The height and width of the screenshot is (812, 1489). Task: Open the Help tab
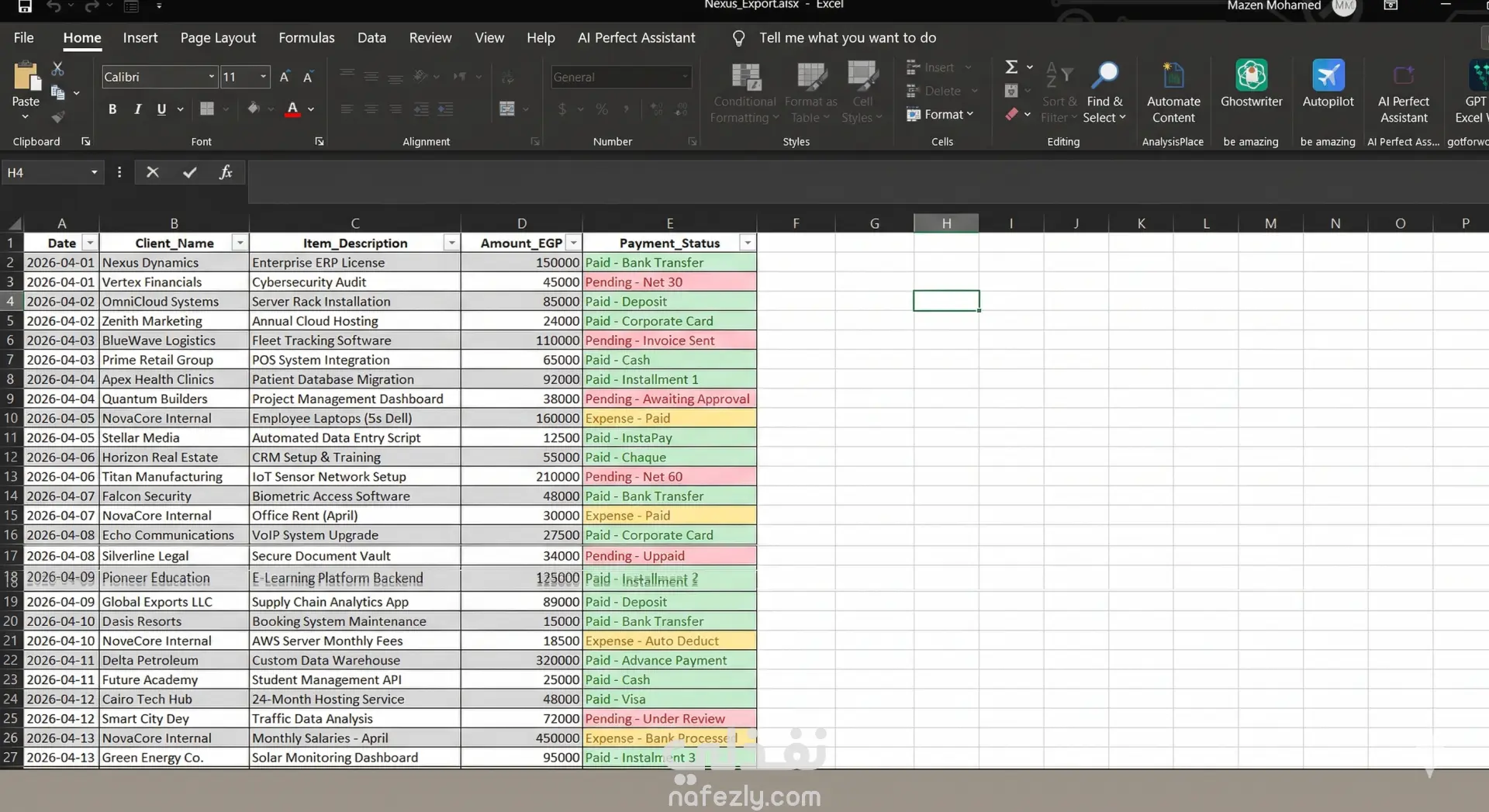[541, 37]
